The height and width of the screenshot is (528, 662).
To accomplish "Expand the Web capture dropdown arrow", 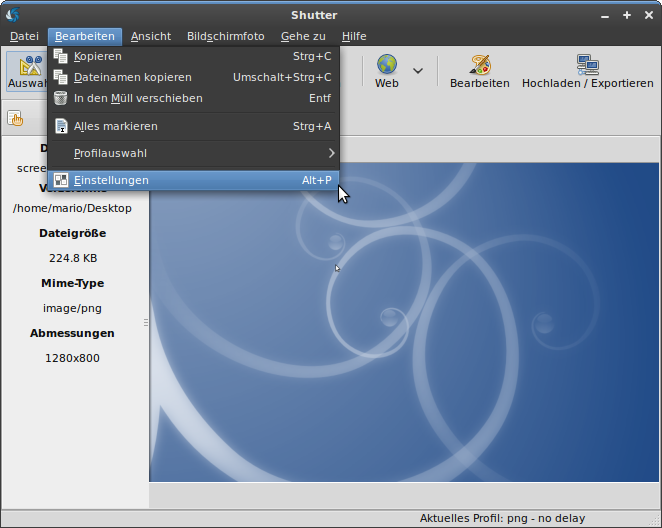I will 418,71.
